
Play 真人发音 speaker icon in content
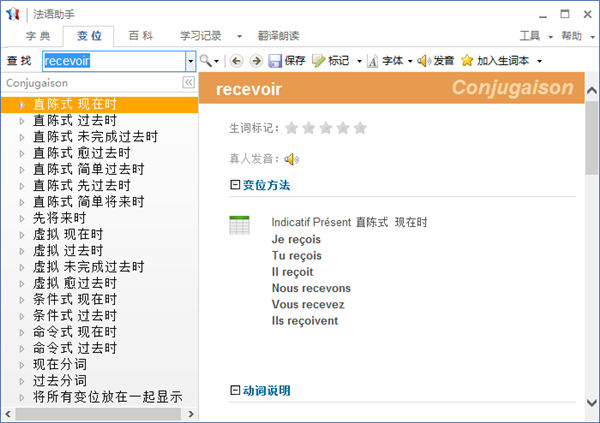pos(291,158)
